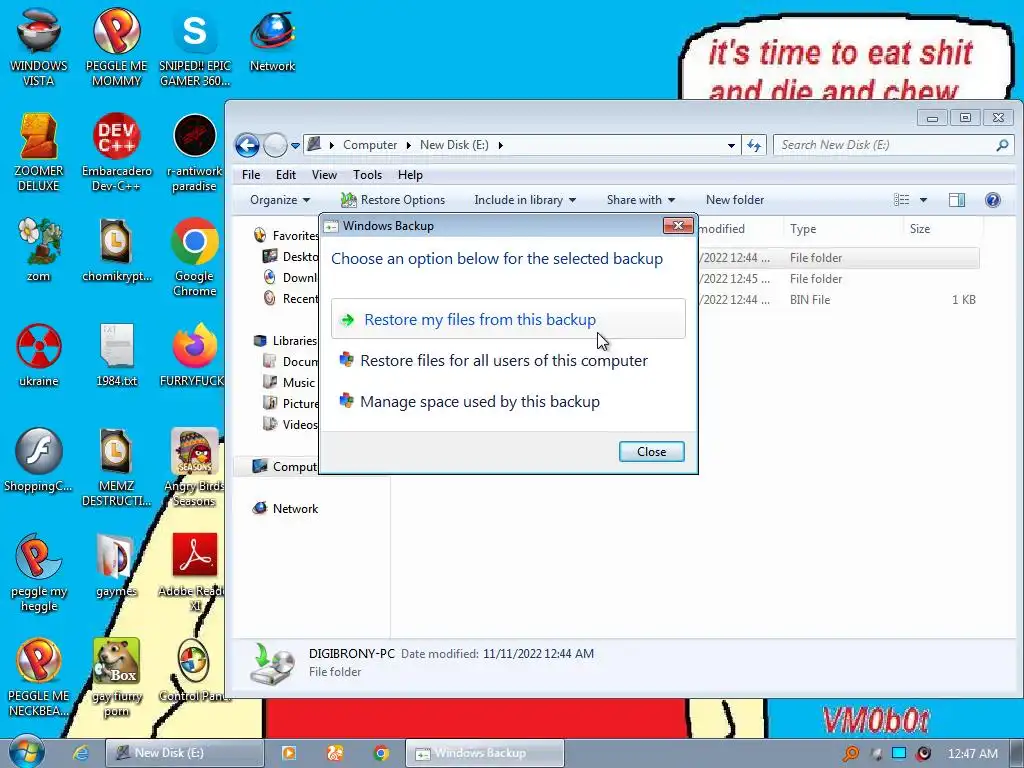Image resolution: width=1024 pixels, height=768 pixels.
Task: Choose Restore my files from this backup
Action: (508, 319)
